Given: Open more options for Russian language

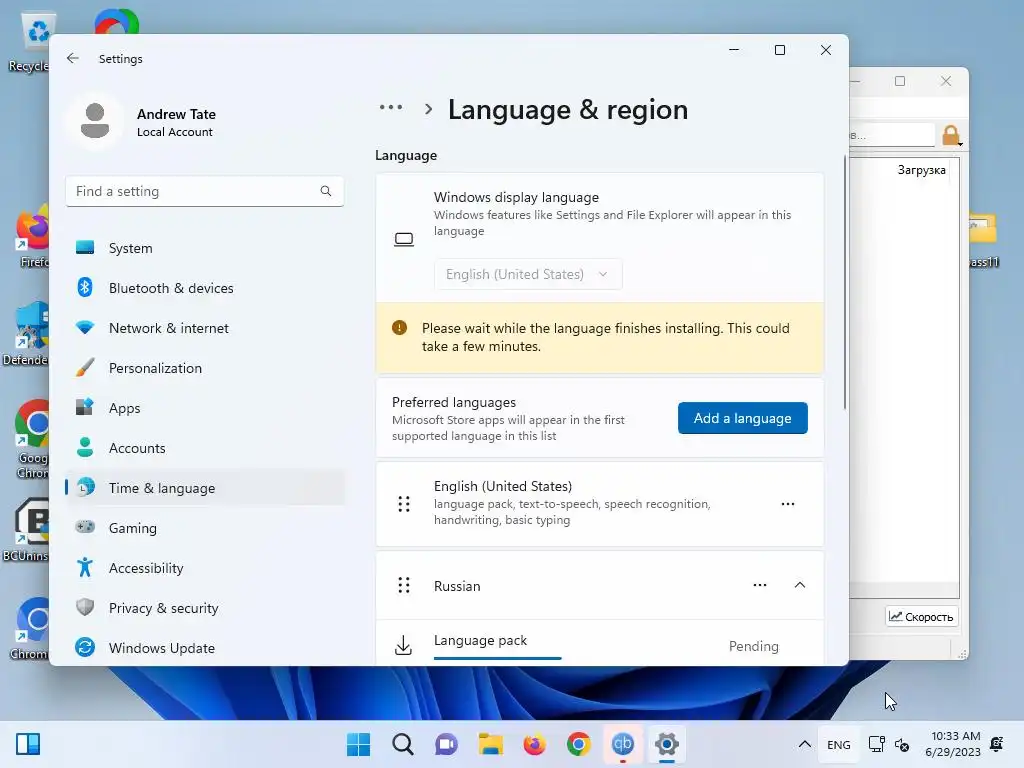Looking at the screenshot, I should tap(760, 585).
